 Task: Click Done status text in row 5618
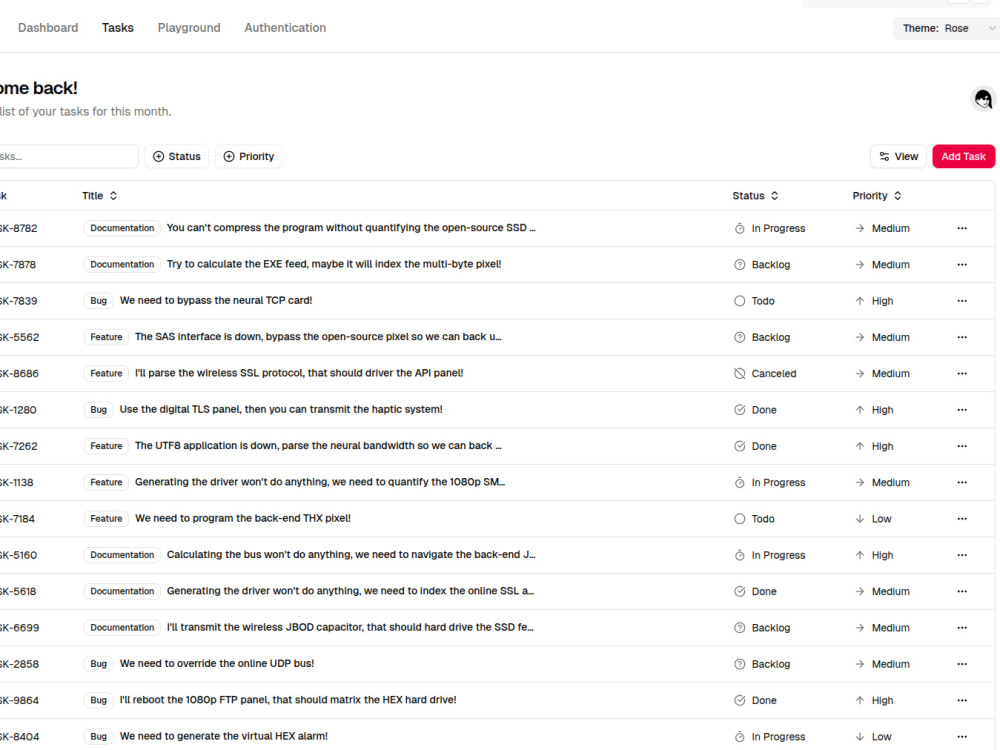click(x=764, y=592)
